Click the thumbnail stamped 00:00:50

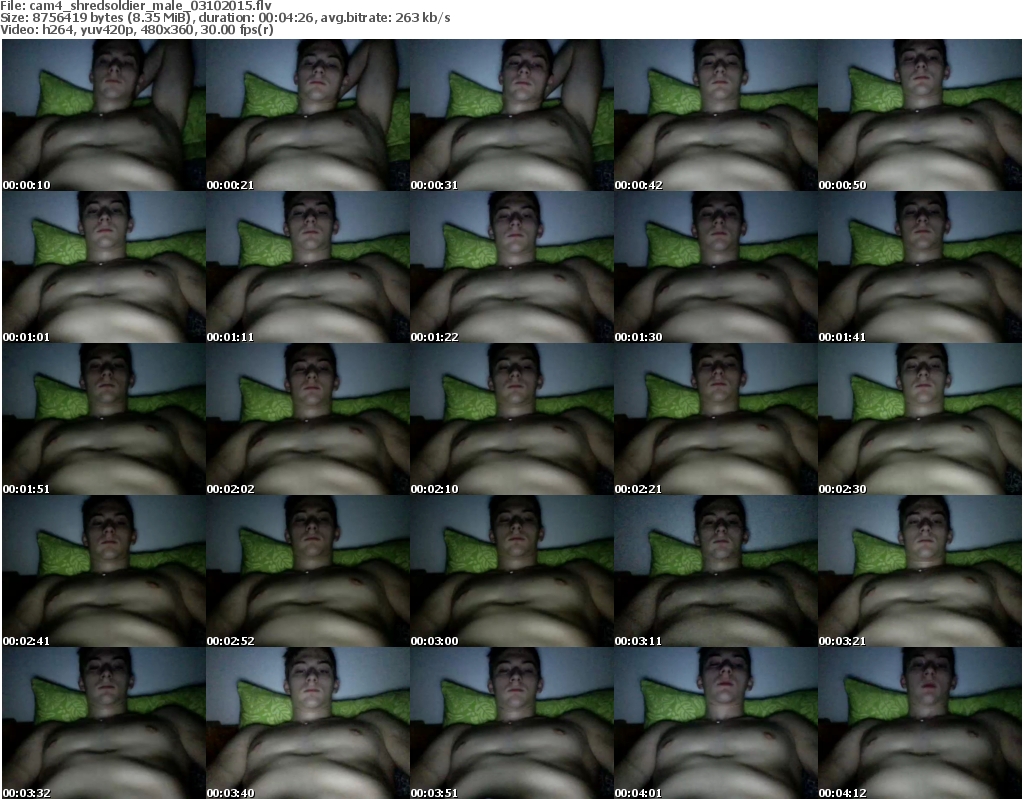point(920,115)
